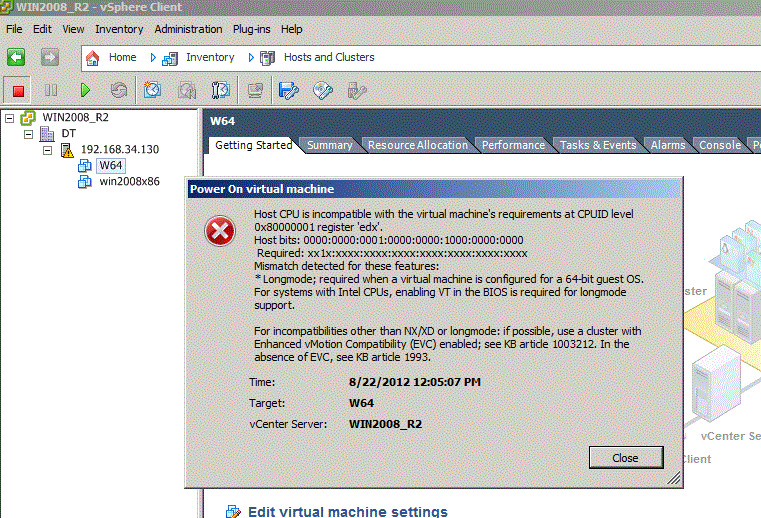The width and height of the screenshot is (761, 518).
Task: Click the Home house icon
Action: pyautogui.click(x=92, y=58)
